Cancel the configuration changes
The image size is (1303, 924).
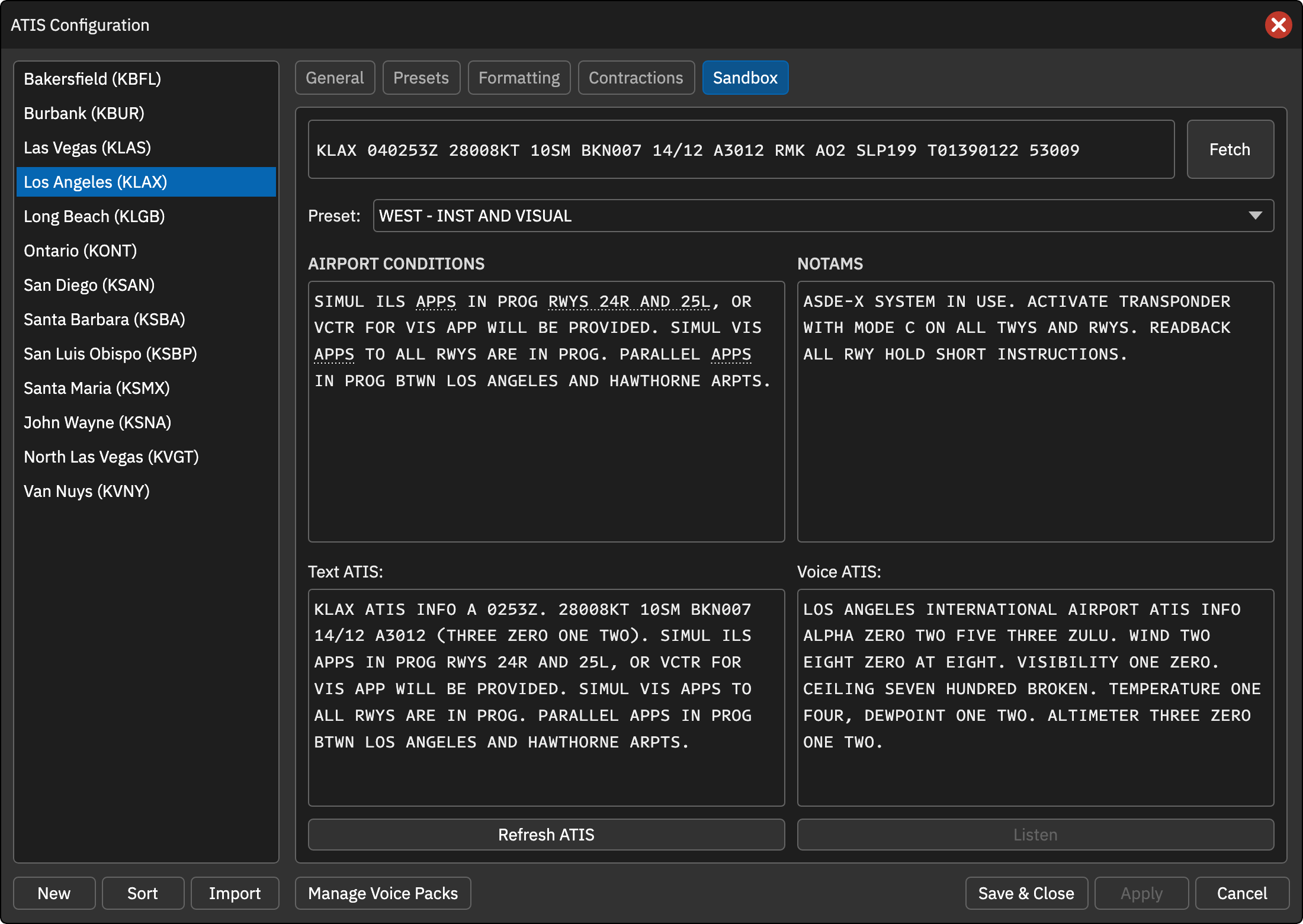[1242, 893]
